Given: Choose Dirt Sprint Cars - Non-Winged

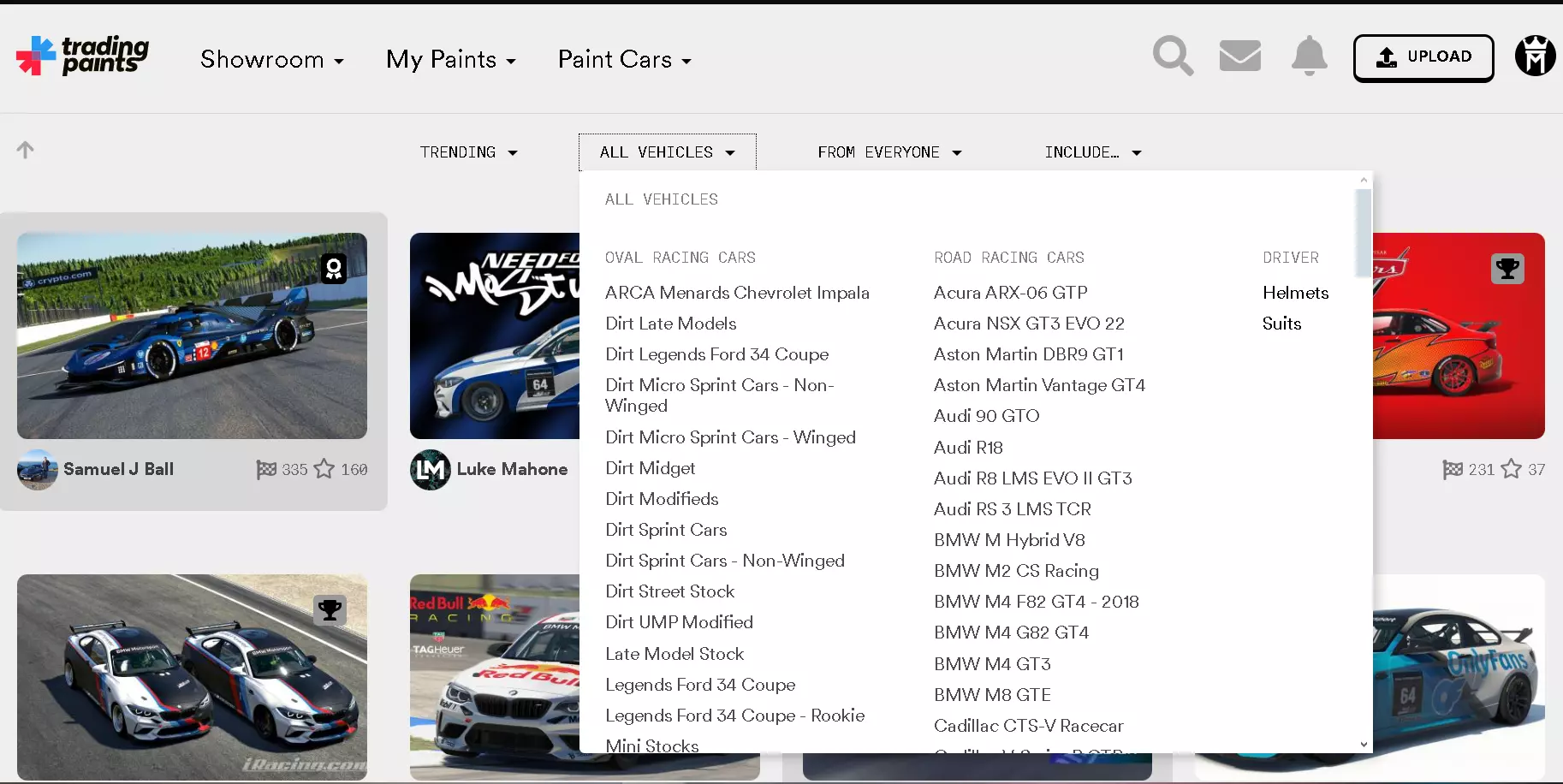Looking at the screenshot, I should pos(725,561).
